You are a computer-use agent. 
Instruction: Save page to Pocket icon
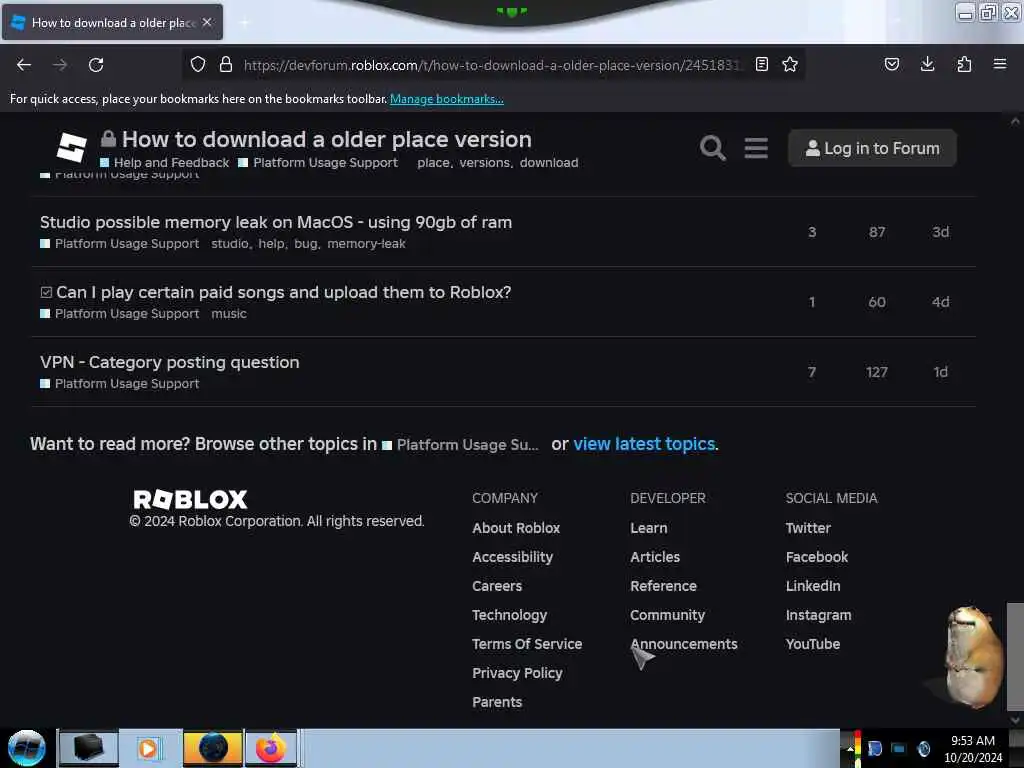point(891,65)
